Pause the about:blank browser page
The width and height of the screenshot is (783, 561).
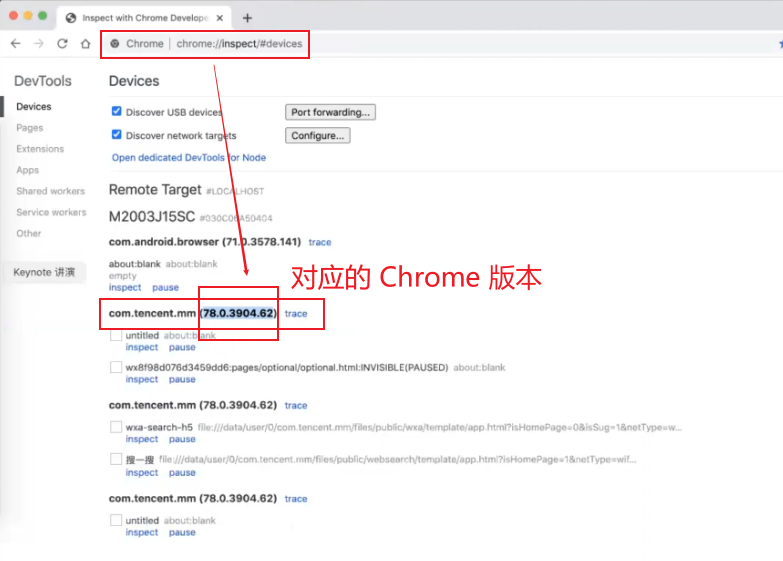pyautogui.click(x=165, y=287)
